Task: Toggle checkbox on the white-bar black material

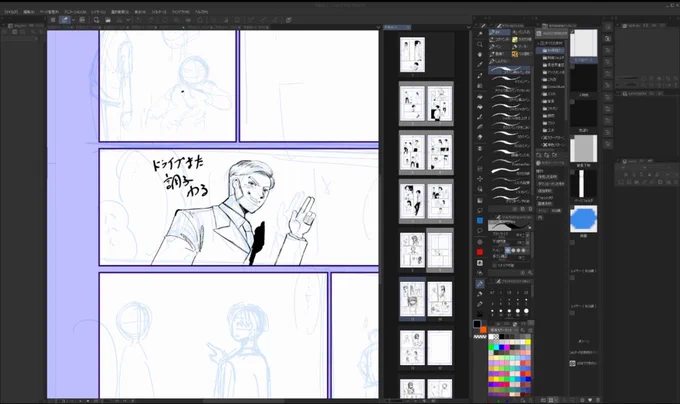Action: point(572,172)
